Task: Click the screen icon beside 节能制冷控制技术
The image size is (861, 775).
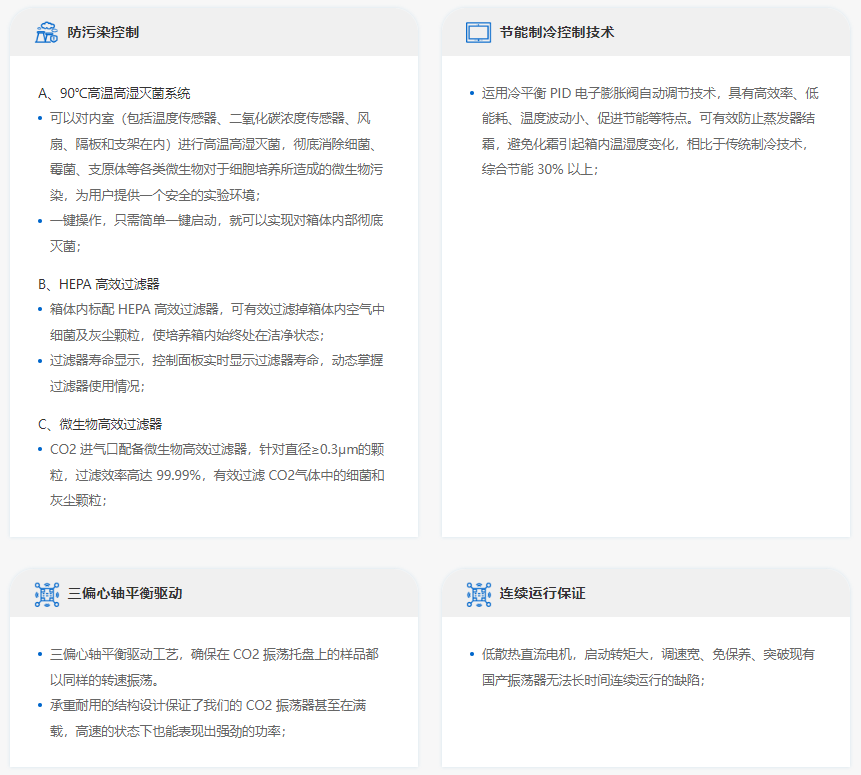Action: [478, 32]
